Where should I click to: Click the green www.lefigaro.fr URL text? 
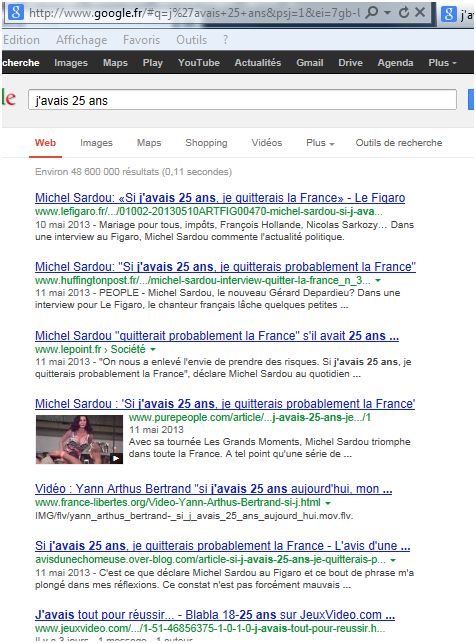tap(209, 212)
